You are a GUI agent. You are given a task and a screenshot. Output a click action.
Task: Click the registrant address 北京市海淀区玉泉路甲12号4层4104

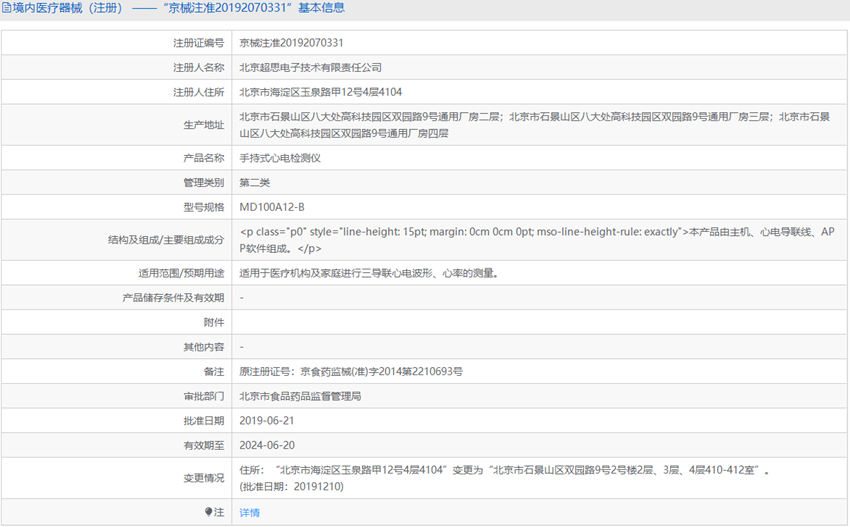[x=320, y=92]
